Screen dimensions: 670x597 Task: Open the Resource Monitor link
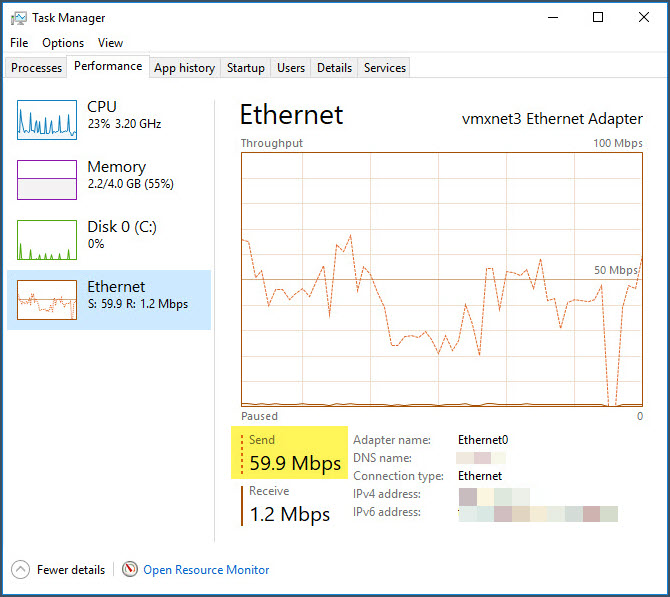point(206,570)
